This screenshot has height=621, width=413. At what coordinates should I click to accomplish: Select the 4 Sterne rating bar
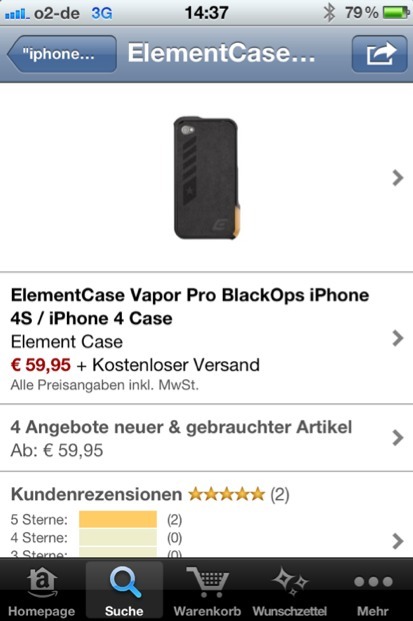[x=118, y=538]
